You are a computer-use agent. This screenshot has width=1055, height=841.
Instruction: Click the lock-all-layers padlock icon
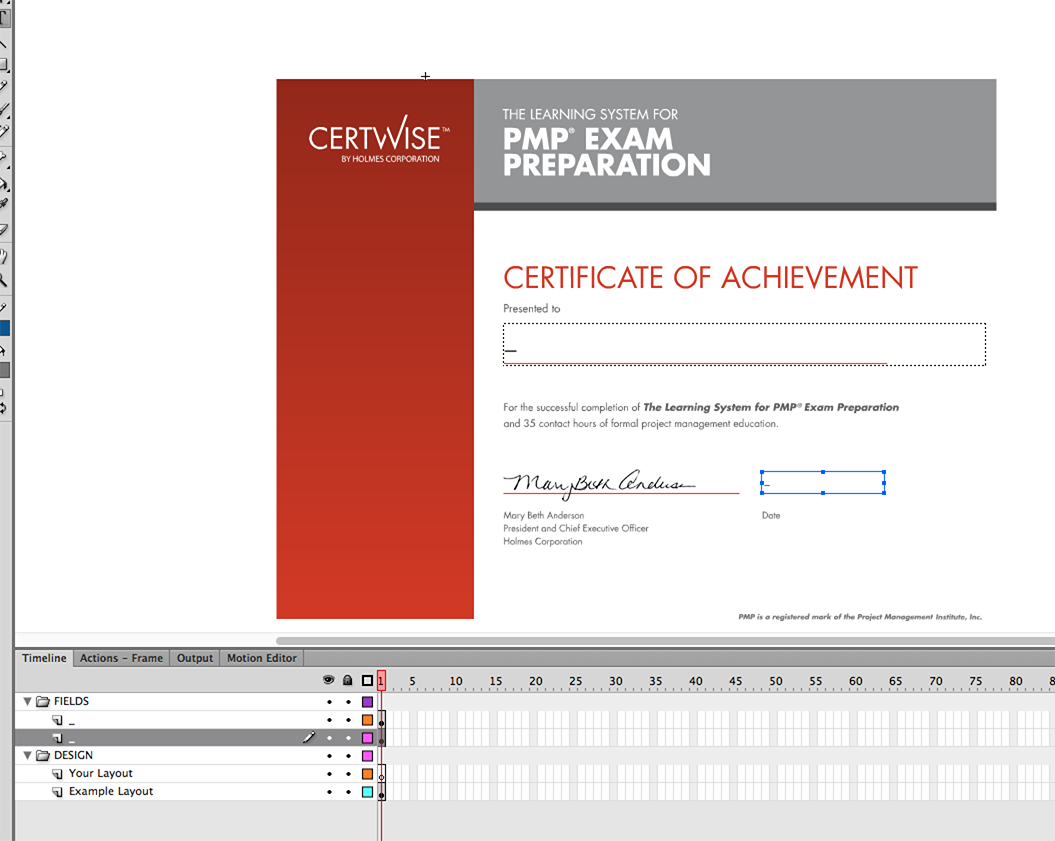click(x=348, y=680)
